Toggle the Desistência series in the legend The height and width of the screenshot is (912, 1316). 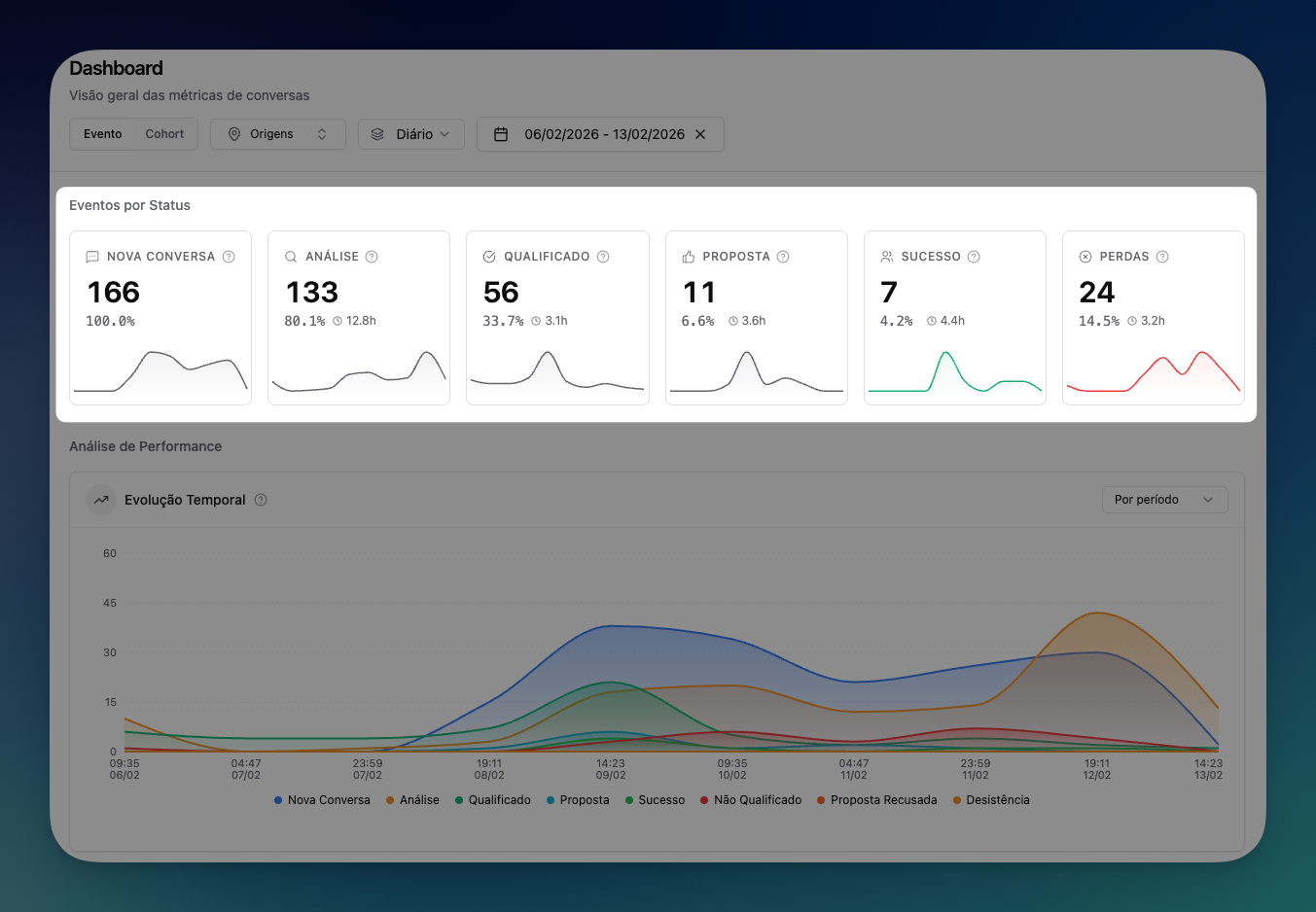(x=991, y=799)
